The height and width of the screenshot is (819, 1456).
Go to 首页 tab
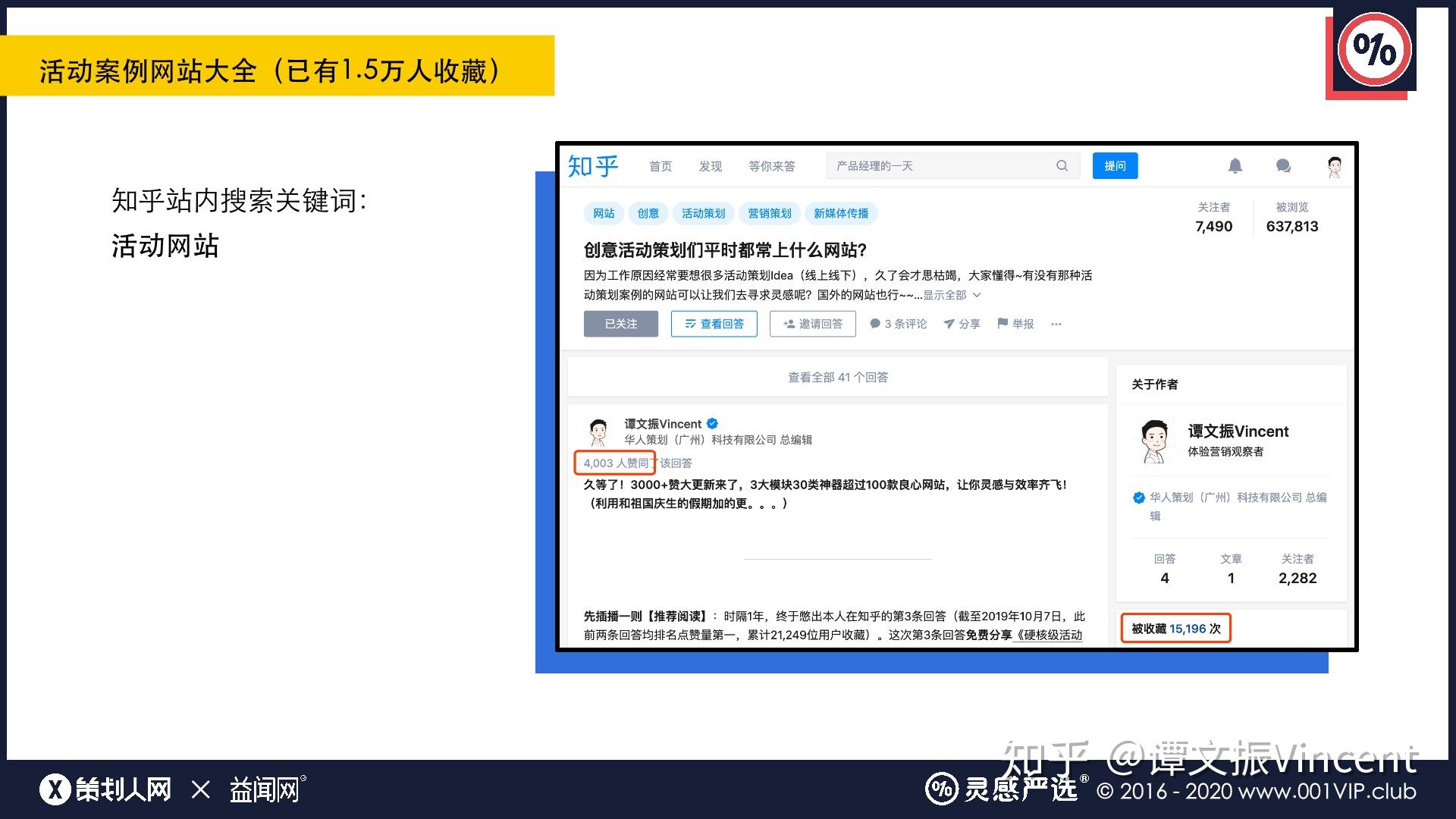click(661, 166)
